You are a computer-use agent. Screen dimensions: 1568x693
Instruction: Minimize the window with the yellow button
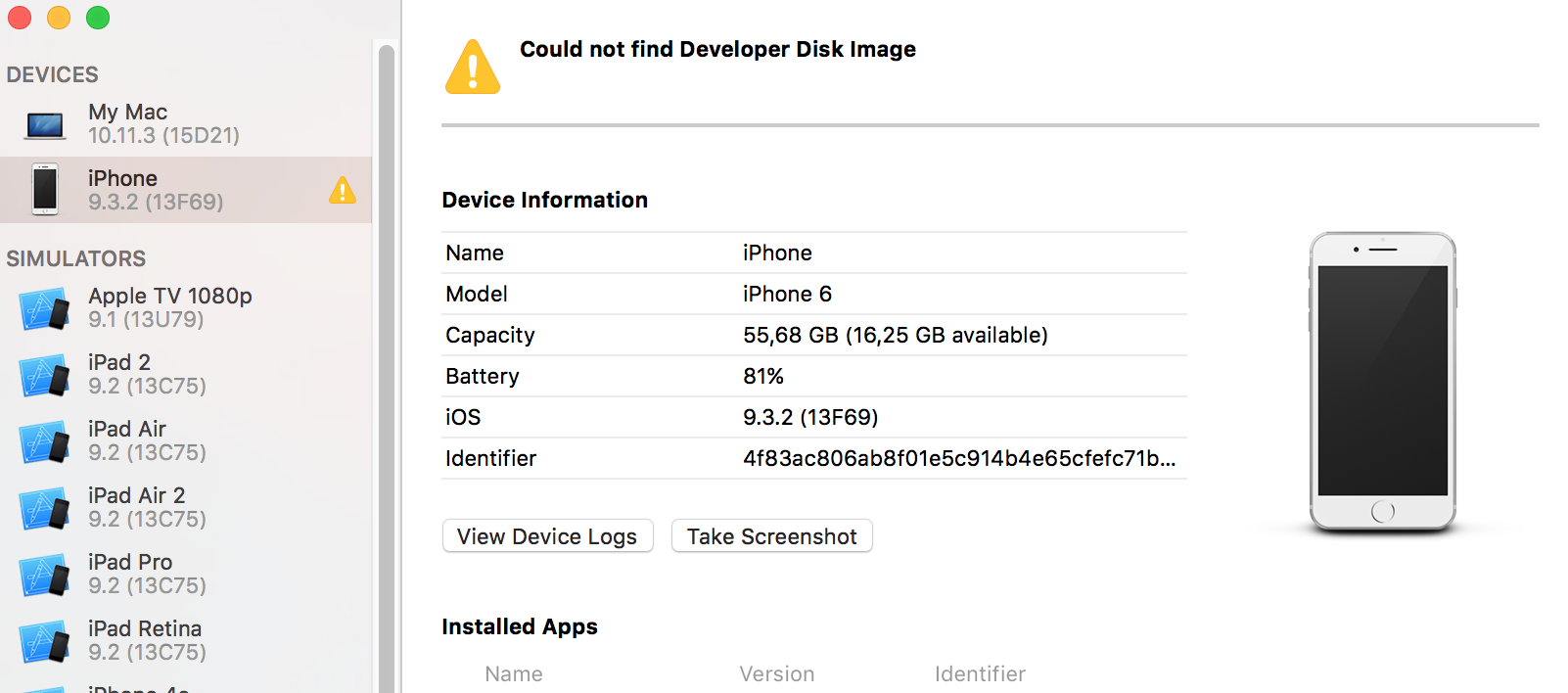tap(59, 18)
